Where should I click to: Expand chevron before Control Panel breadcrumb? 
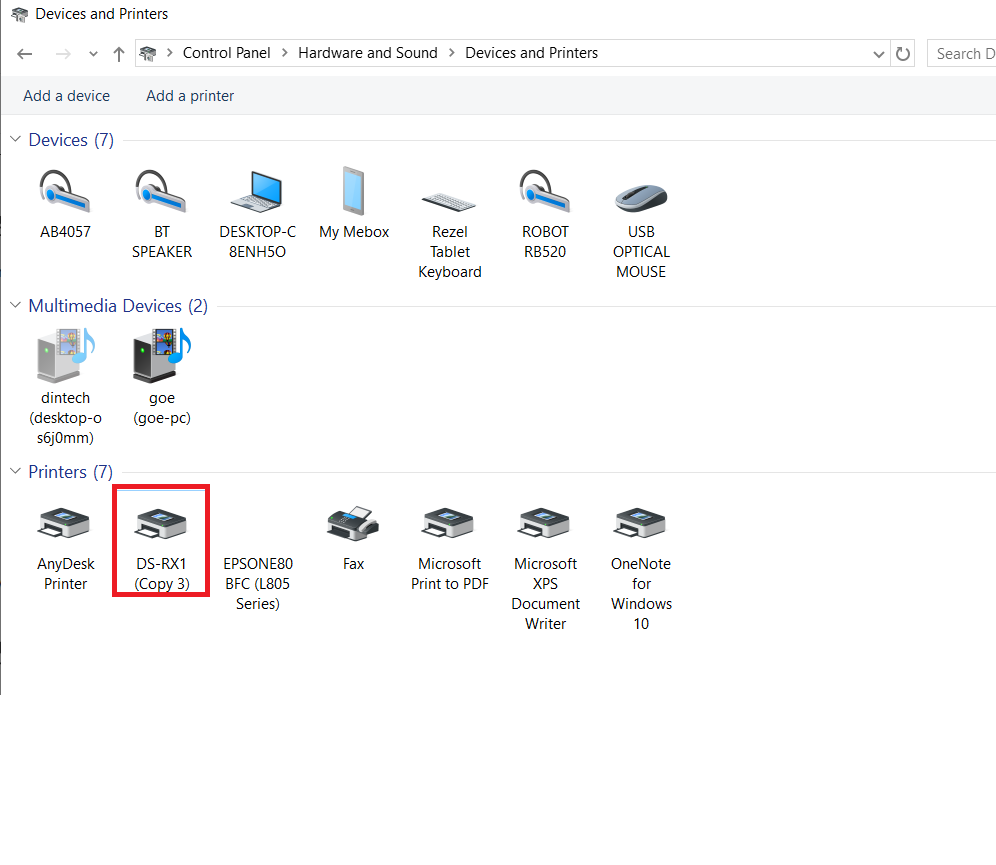[x=170, y=53]
